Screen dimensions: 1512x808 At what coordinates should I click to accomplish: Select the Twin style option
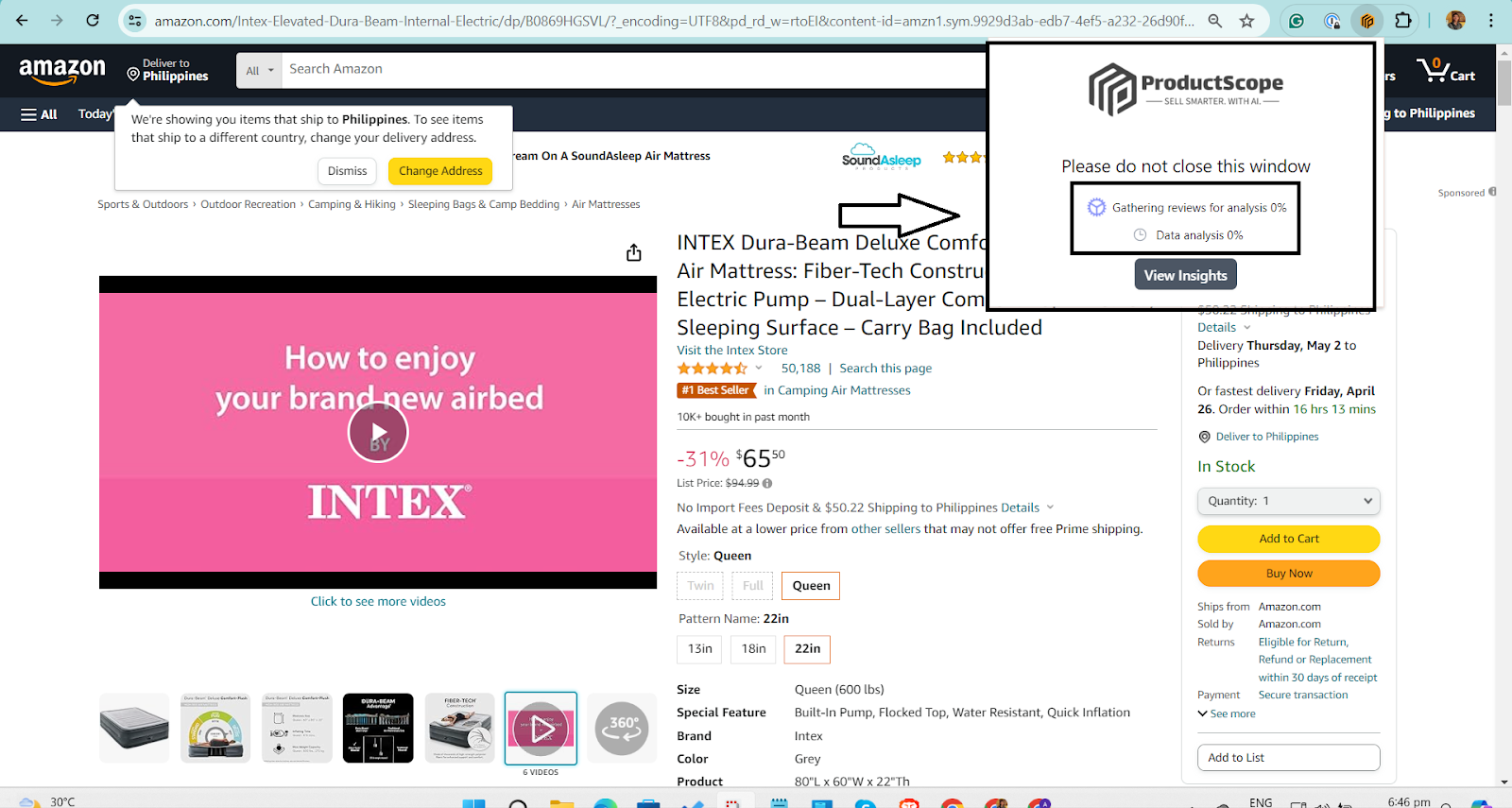coord(700,586)
